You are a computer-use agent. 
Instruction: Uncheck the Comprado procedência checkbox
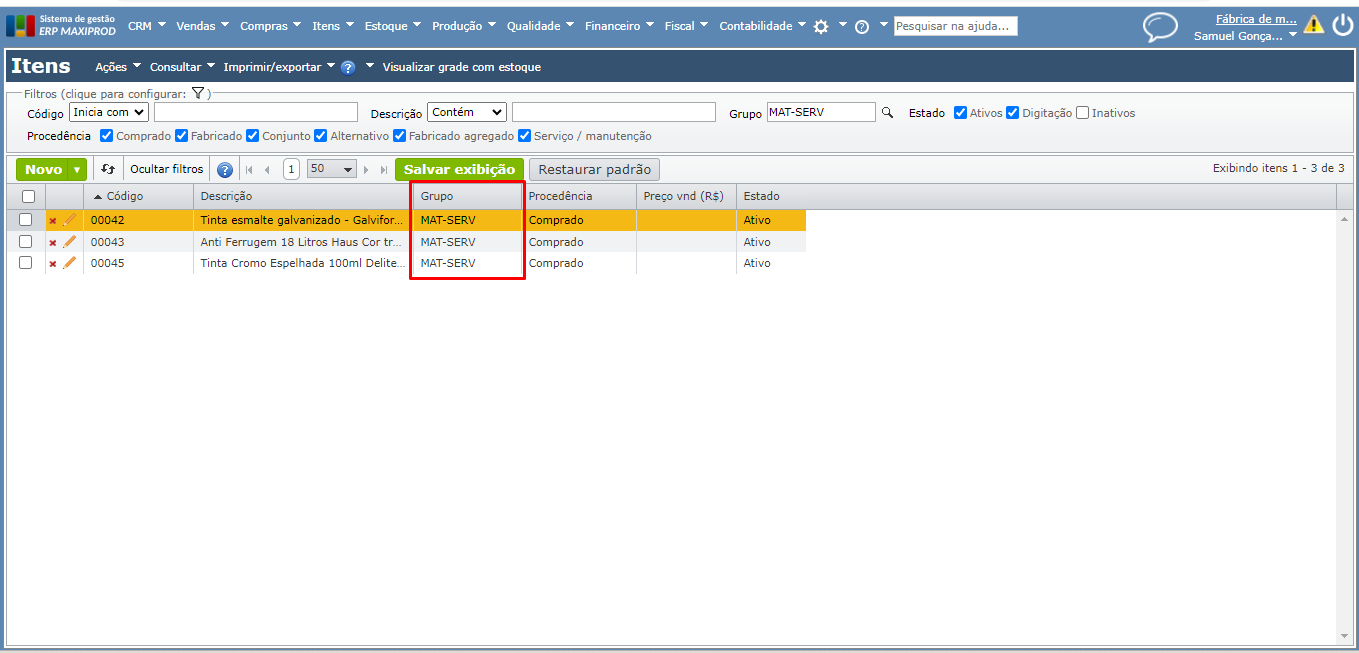click(107, 136)
